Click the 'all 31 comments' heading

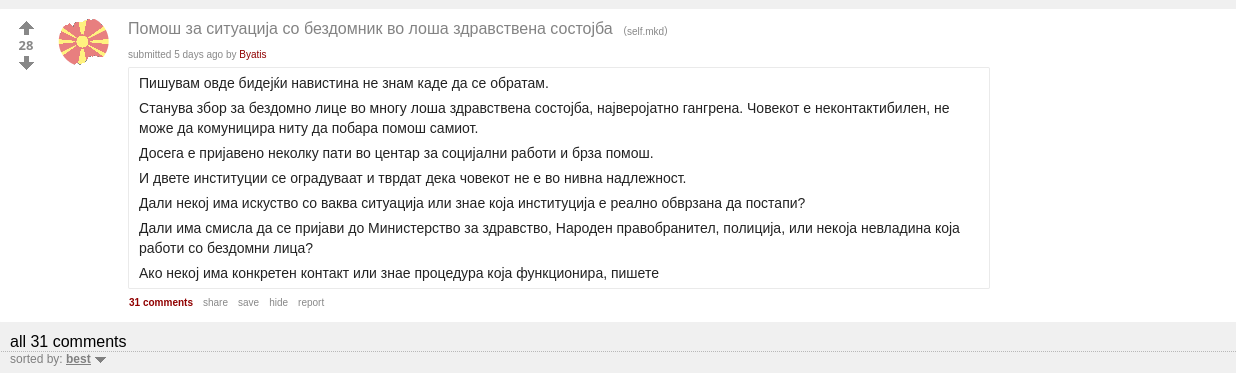[68, 341]
